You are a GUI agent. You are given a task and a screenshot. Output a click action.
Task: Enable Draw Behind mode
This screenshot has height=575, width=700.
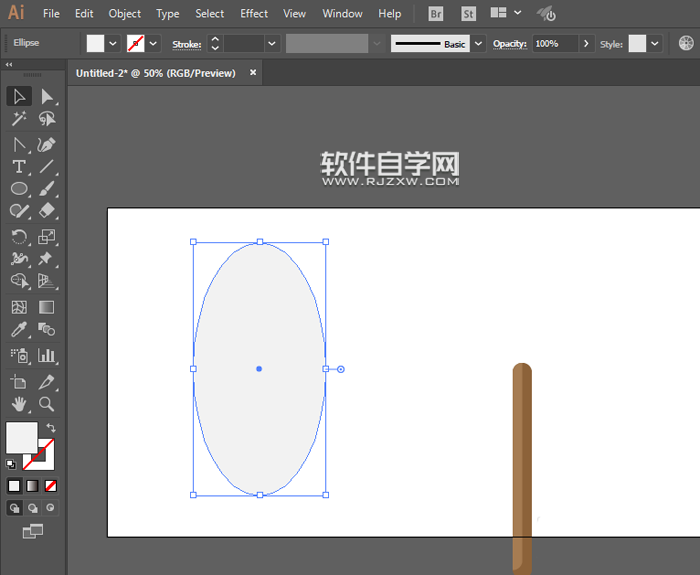pos(33,508)
